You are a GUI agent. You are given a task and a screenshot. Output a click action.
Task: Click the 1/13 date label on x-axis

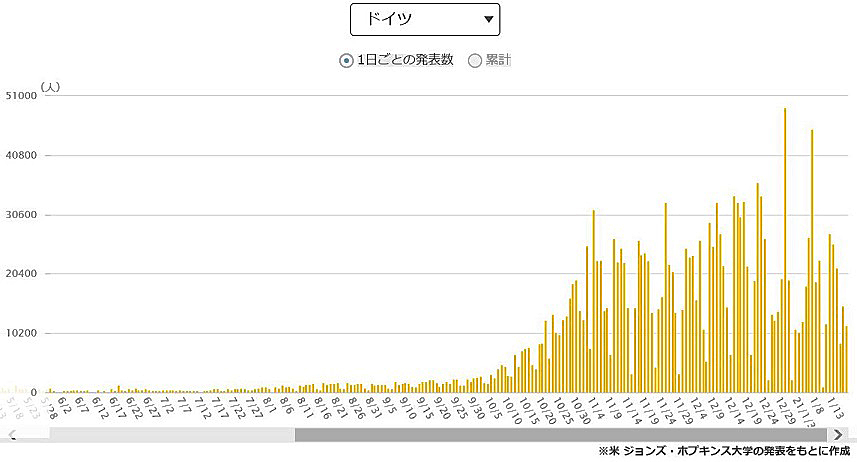coord(838,407)
